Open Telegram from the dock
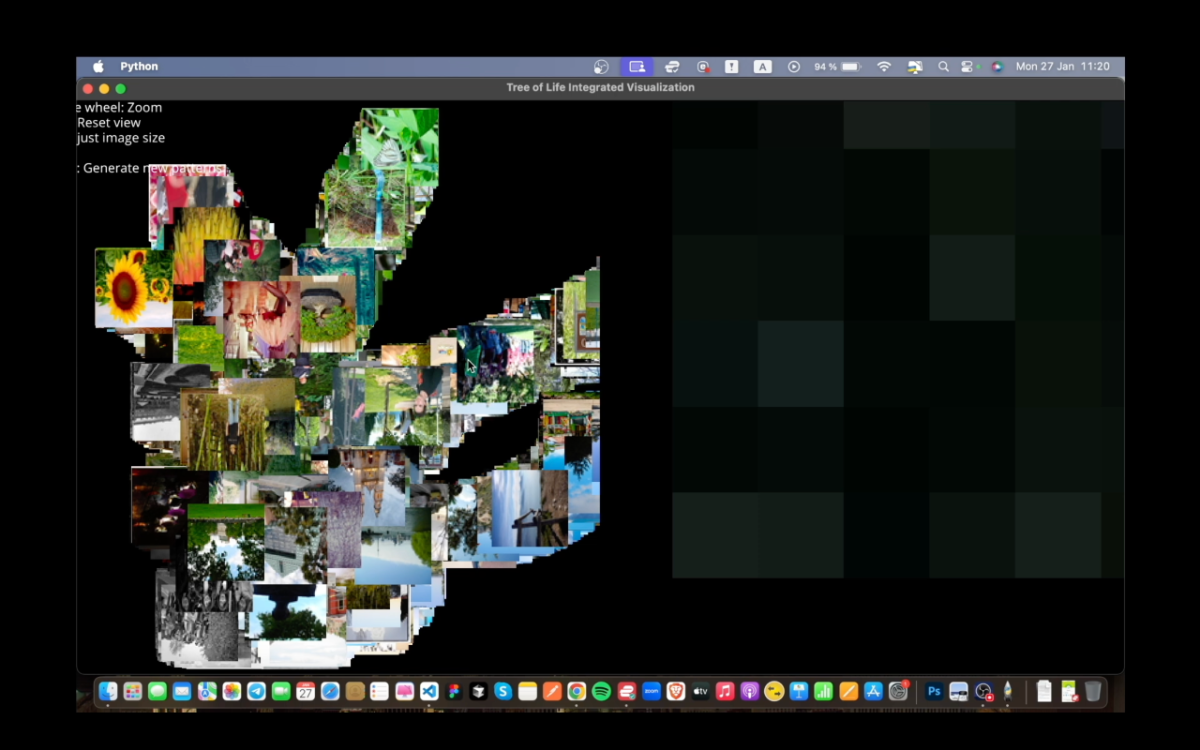This screenshot has height=750, width=1200. coord(256,691)
